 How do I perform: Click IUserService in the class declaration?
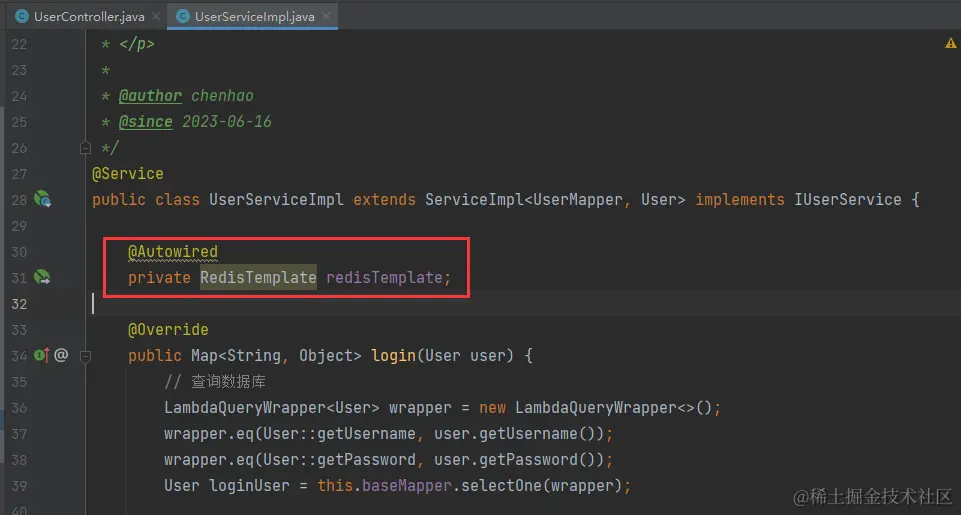pyautogui.click(x=848, y=199)
